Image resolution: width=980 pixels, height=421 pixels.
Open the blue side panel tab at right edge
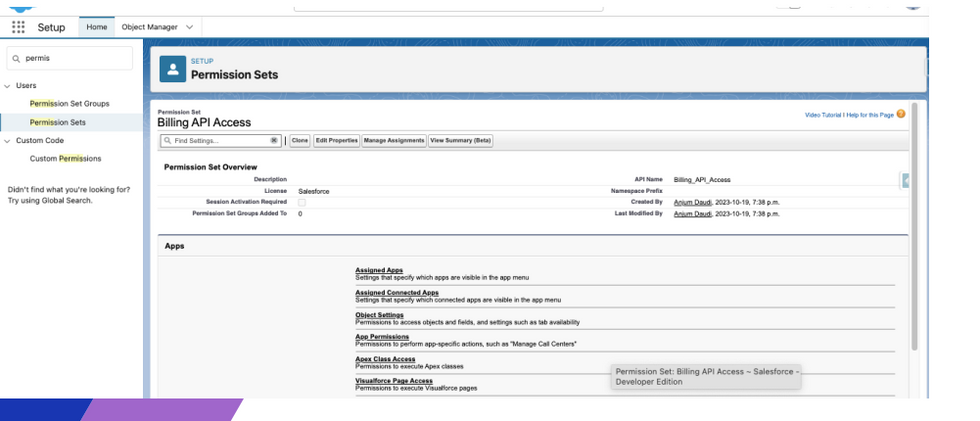pos(905,181)
